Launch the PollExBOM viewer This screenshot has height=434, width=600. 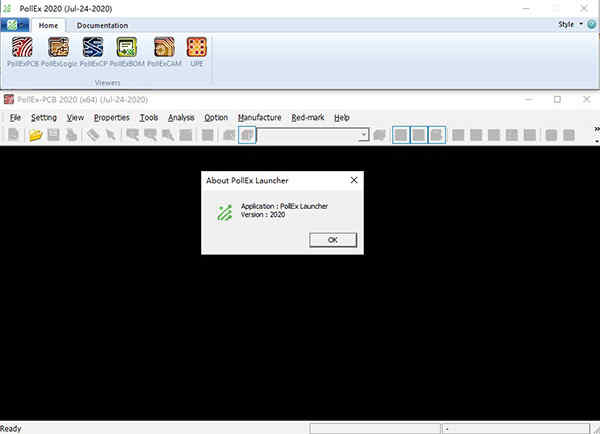pos(127,52)
